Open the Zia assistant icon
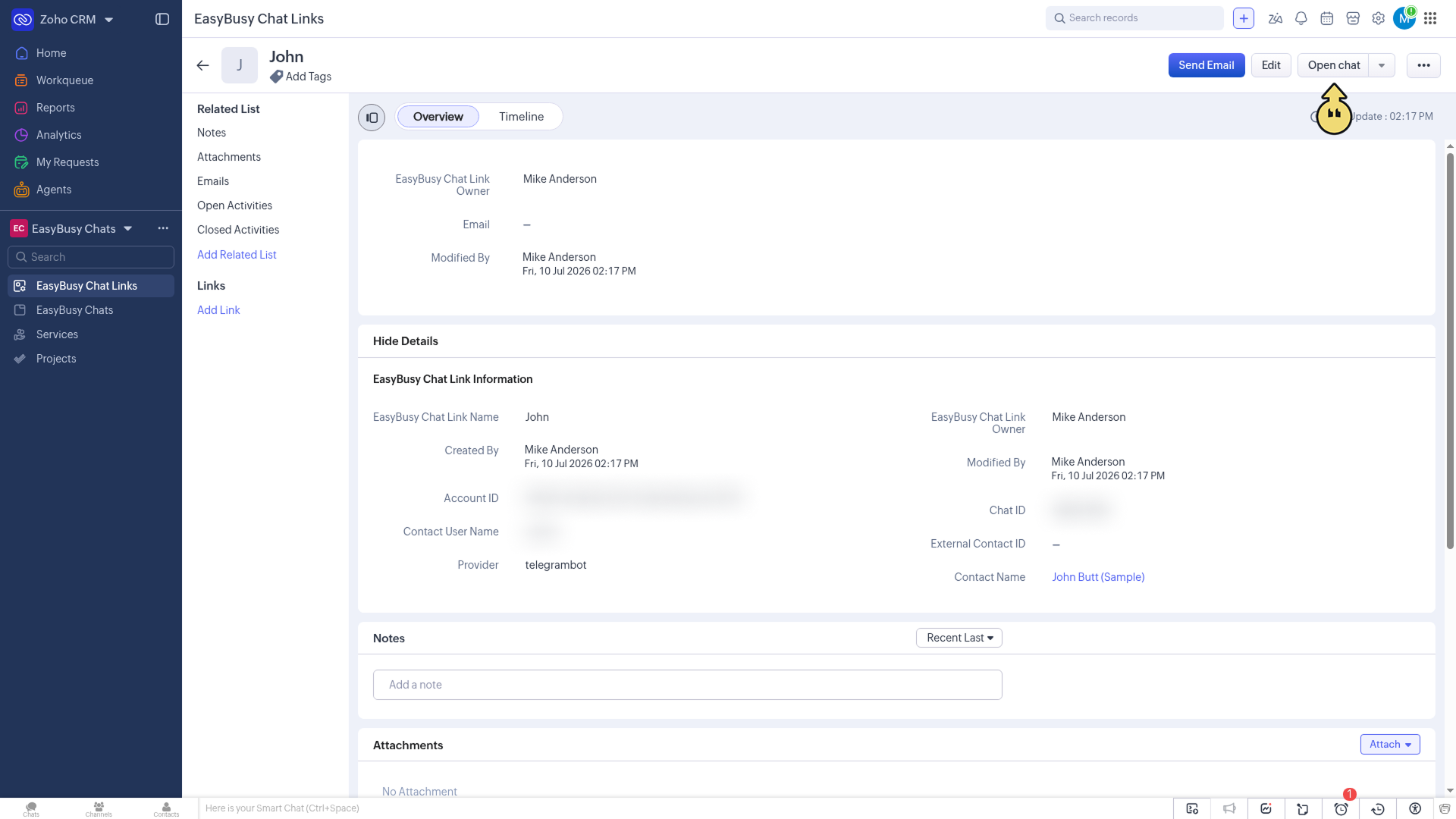This screenshot has width=1456, height=819. [1276, 18]
